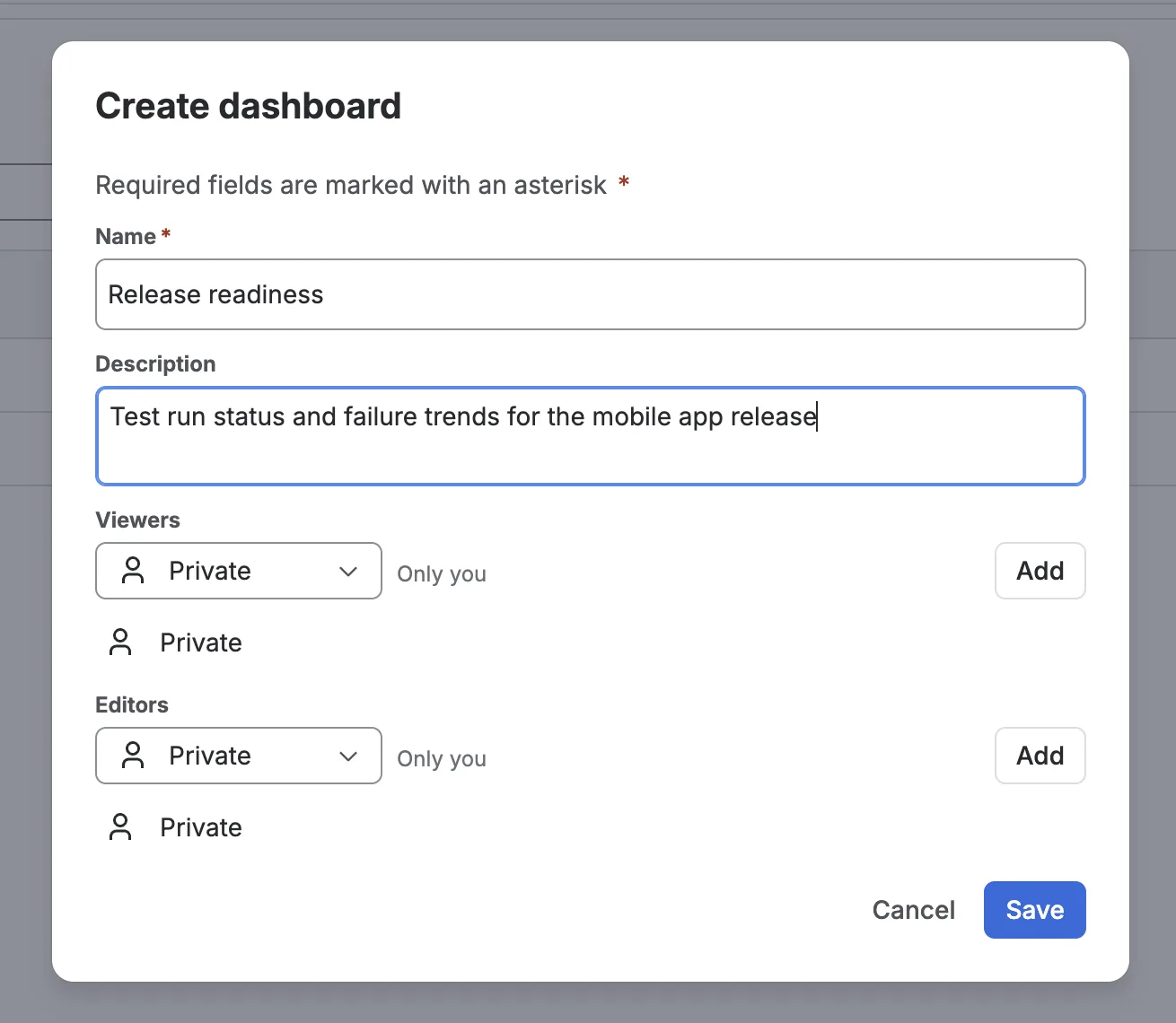
Task: Click person icon in Viewers dropdown
Action: pos(133,571)
